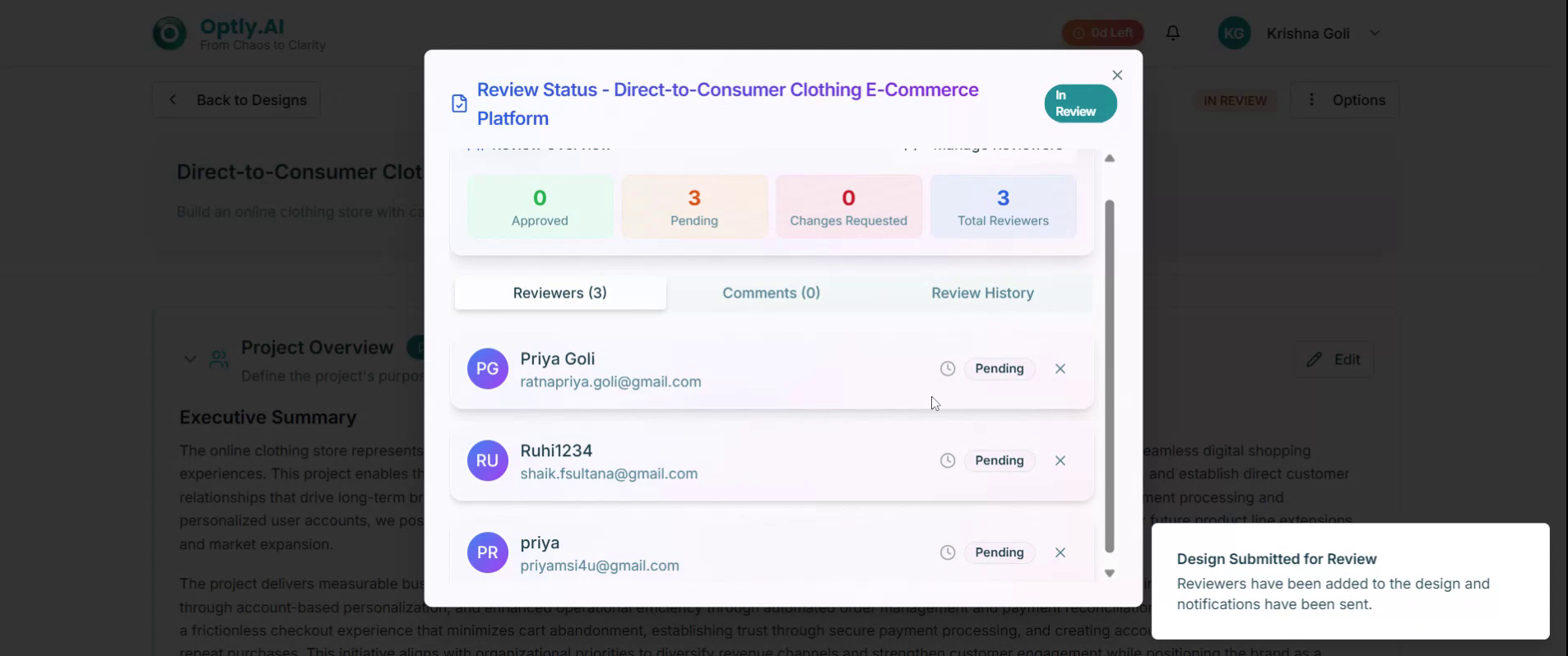Image resolution: width=1568 pixels, height=656 pixels.
Task: Click the clock icon beside Priya Goli's status
Action: coord(947,369)
